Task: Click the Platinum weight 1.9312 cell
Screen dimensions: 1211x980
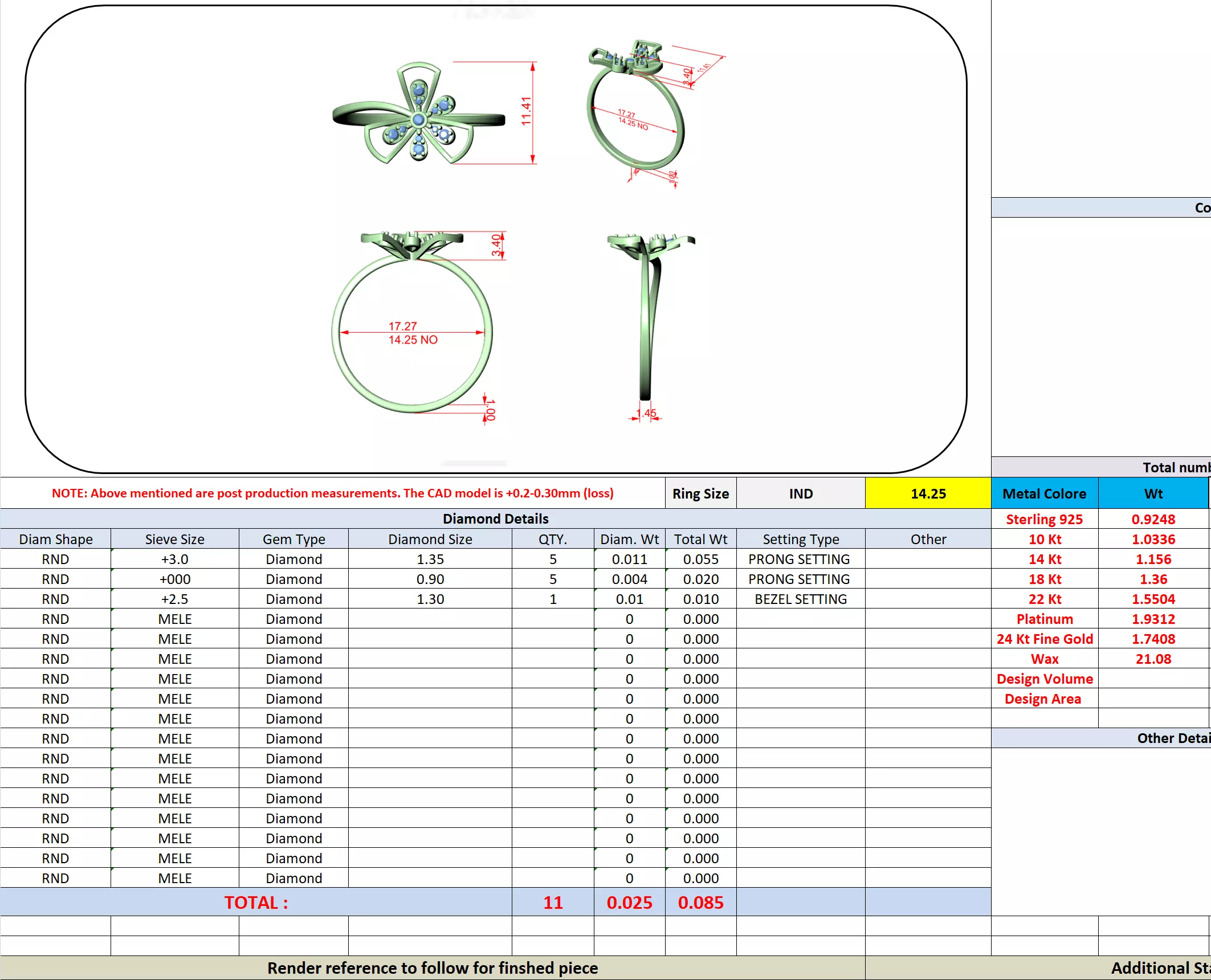Action: pos(1153,619)
